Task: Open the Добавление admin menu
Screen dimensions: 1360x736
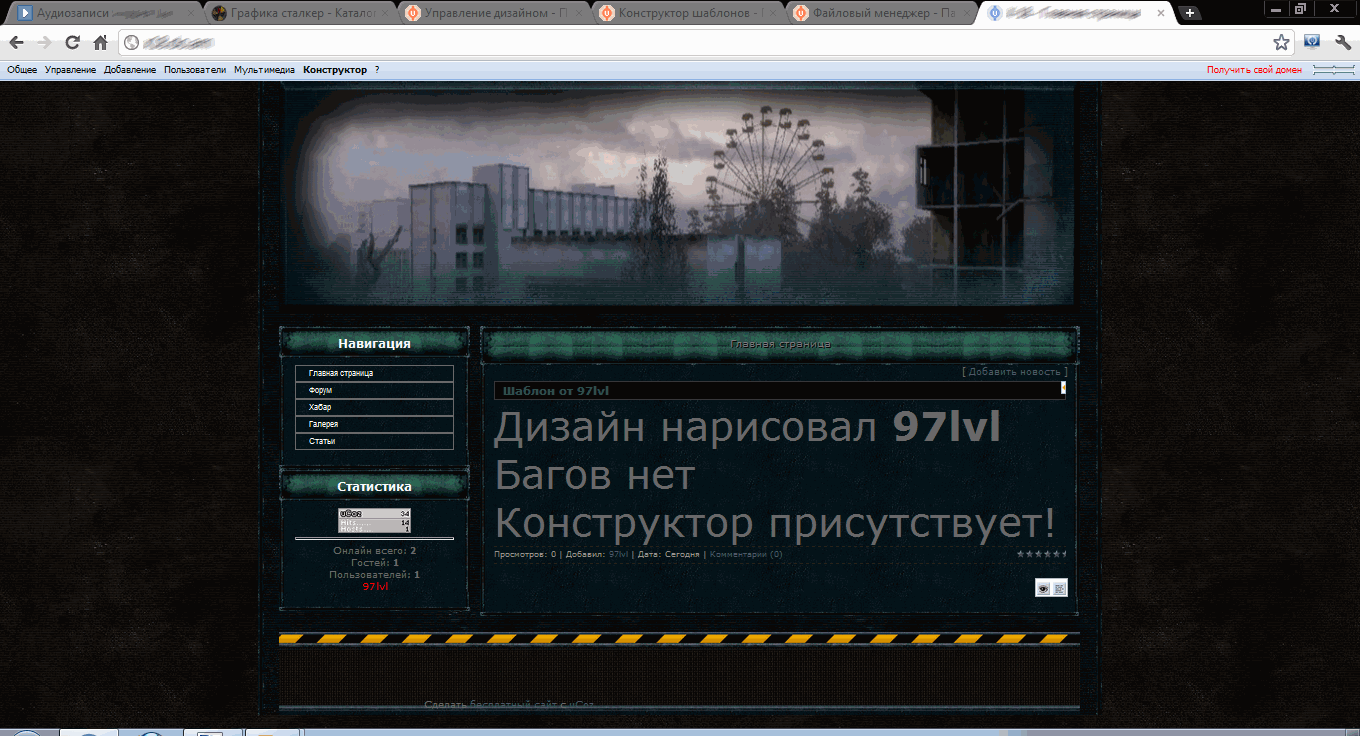Action: (x=130, y=70)
